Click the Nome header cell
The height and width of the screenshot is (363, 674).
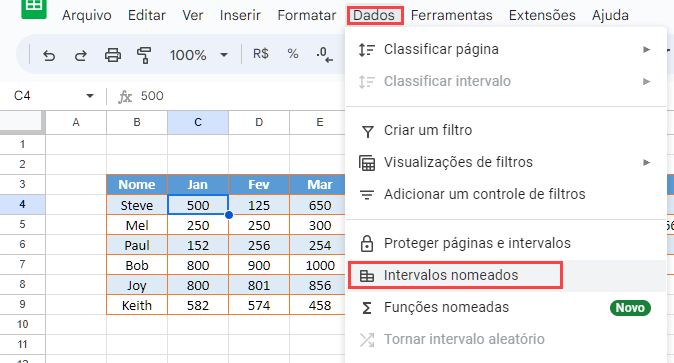pos(137,185)
